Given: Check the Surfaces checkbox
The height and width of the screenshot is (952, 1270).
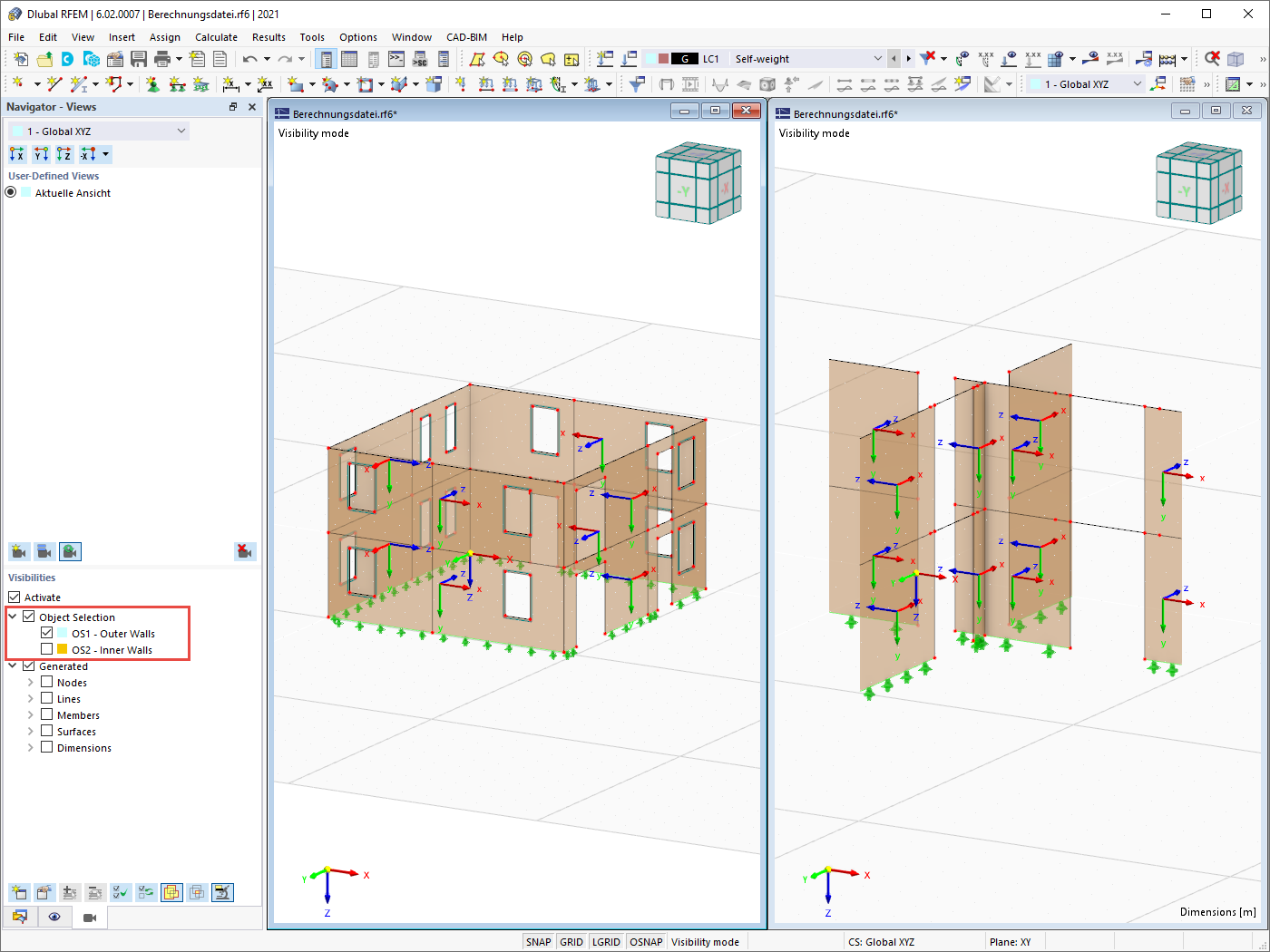Looking at the screenshot, I should tap(46, 732).
